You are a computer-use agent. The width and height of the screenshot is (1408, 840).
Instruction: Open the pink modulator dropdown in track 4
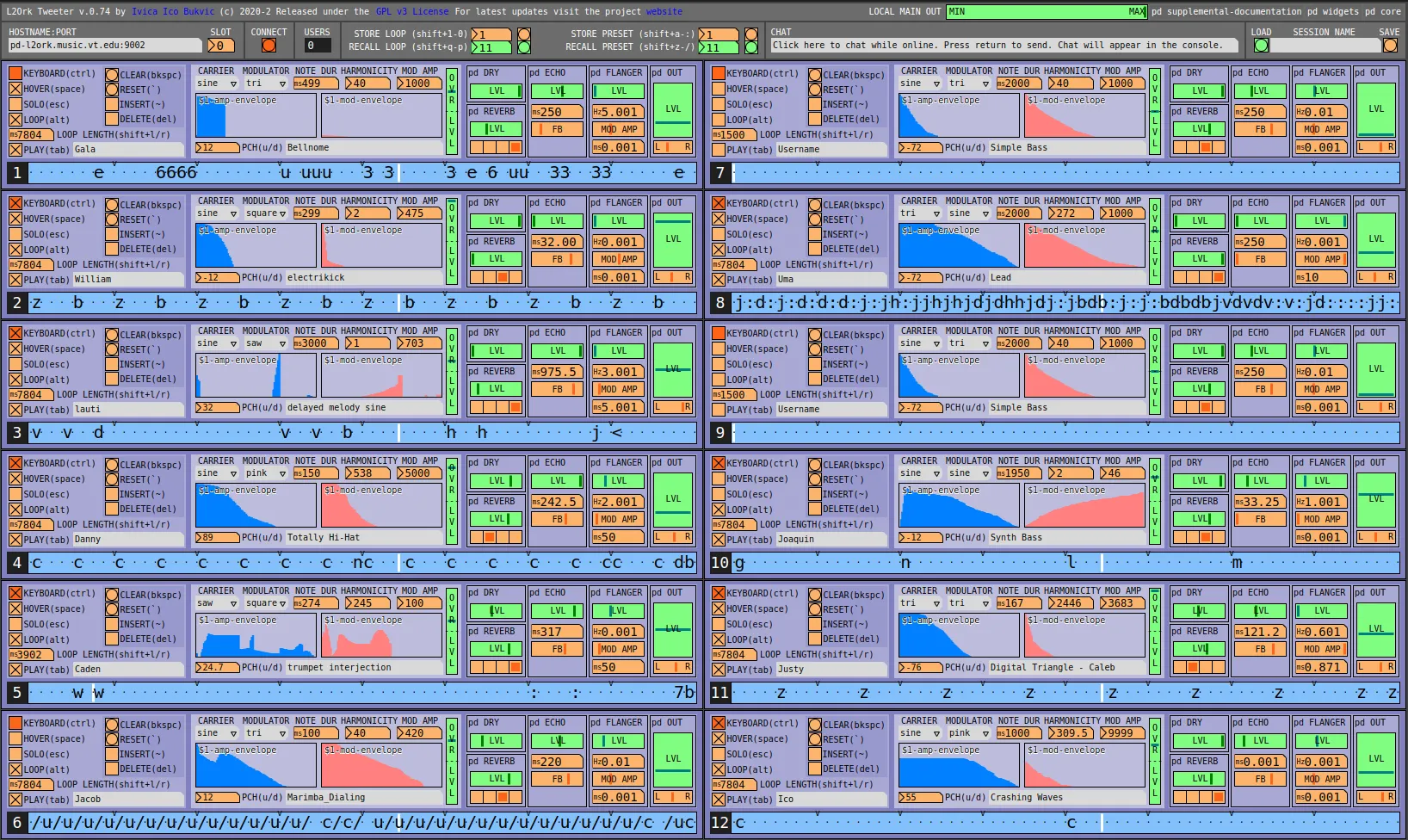(x=266, y=473)
